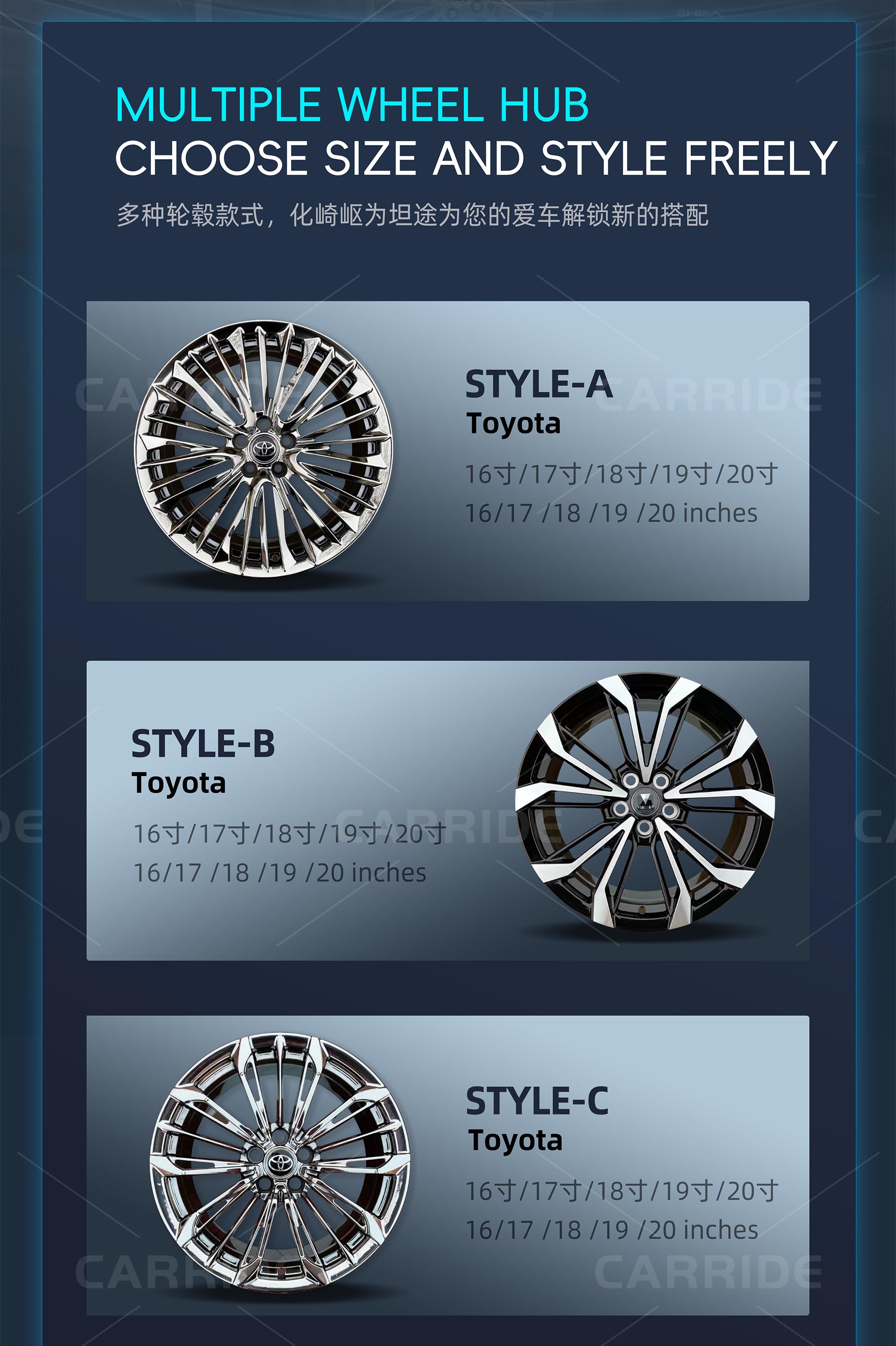Click the Toyota label under STYLE-B
This screenshot has width=896, height=1346.
178,783
